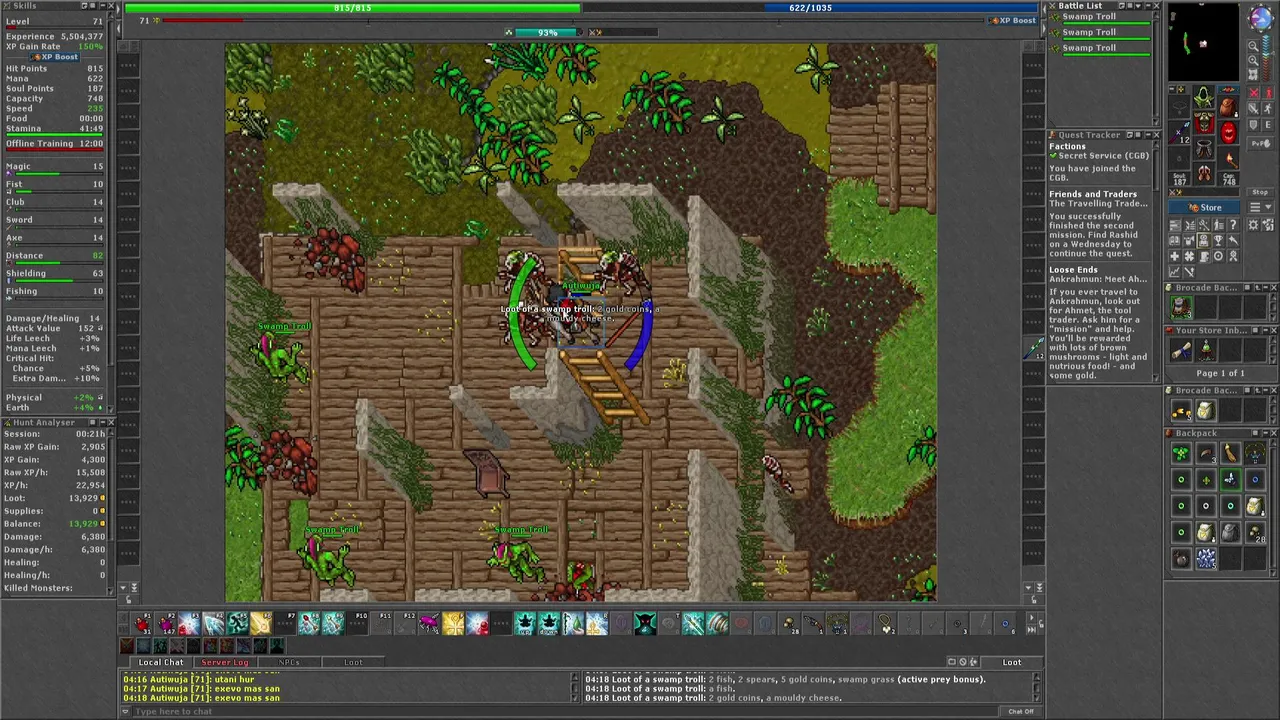Click the action bar potion with count 147
Screen dimensions: 1280x720
(x=166, y=623)
